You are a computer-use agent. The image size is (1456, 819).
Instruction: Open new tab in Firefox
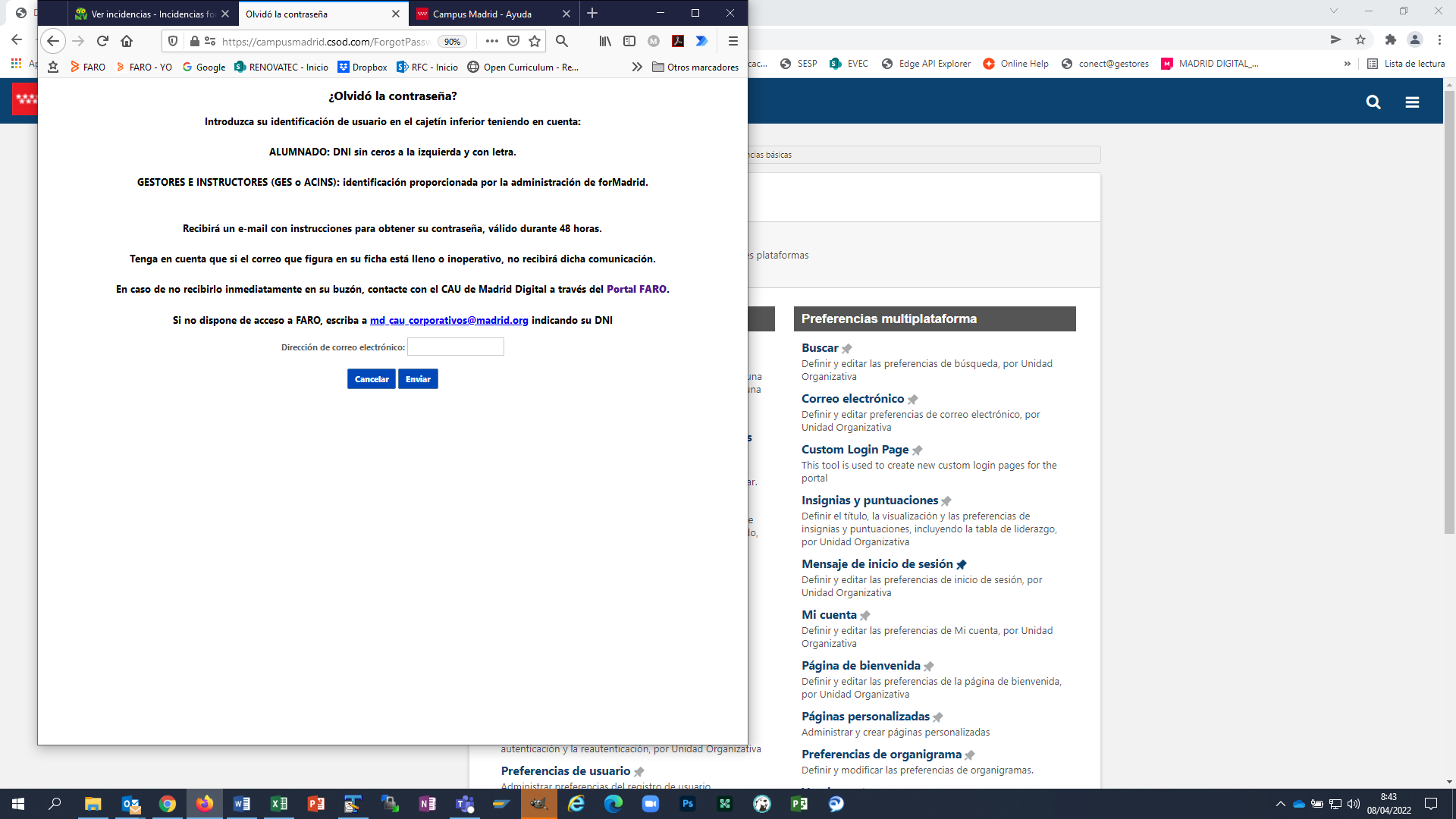(x=592, y=14)
